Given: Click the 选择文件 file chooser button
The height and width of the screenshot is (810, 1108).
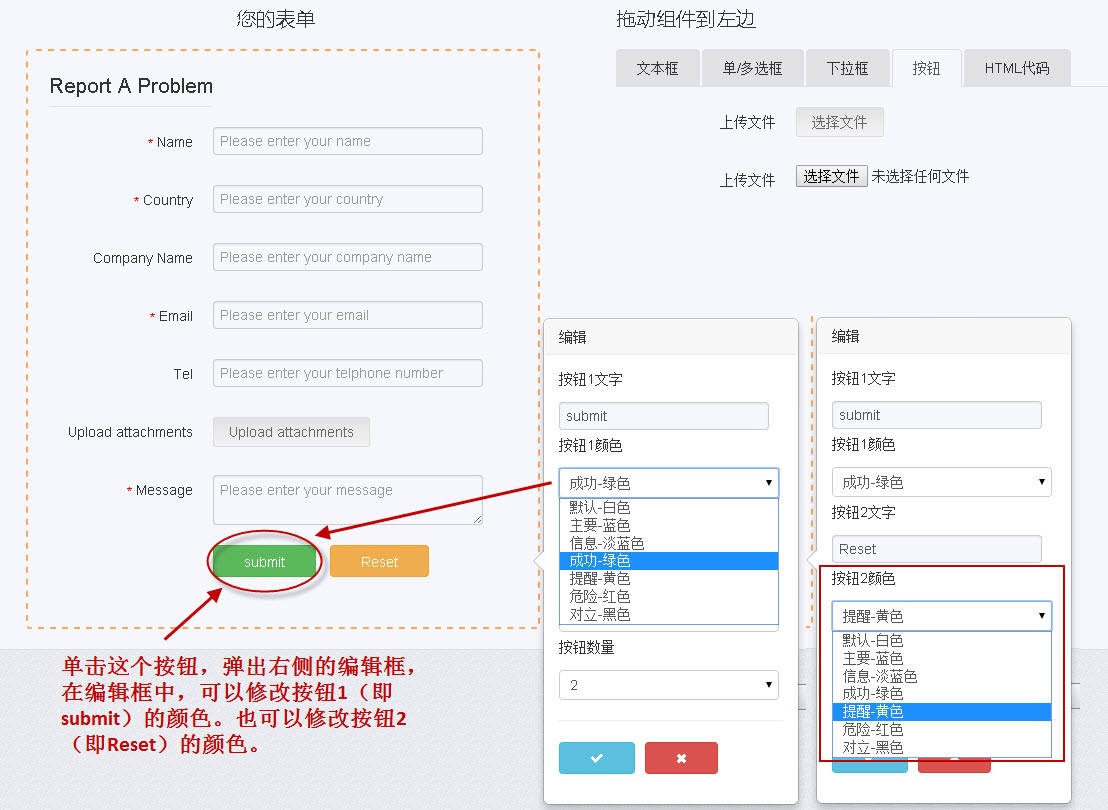Looking at the screenshot, I should tap(831, 176).
